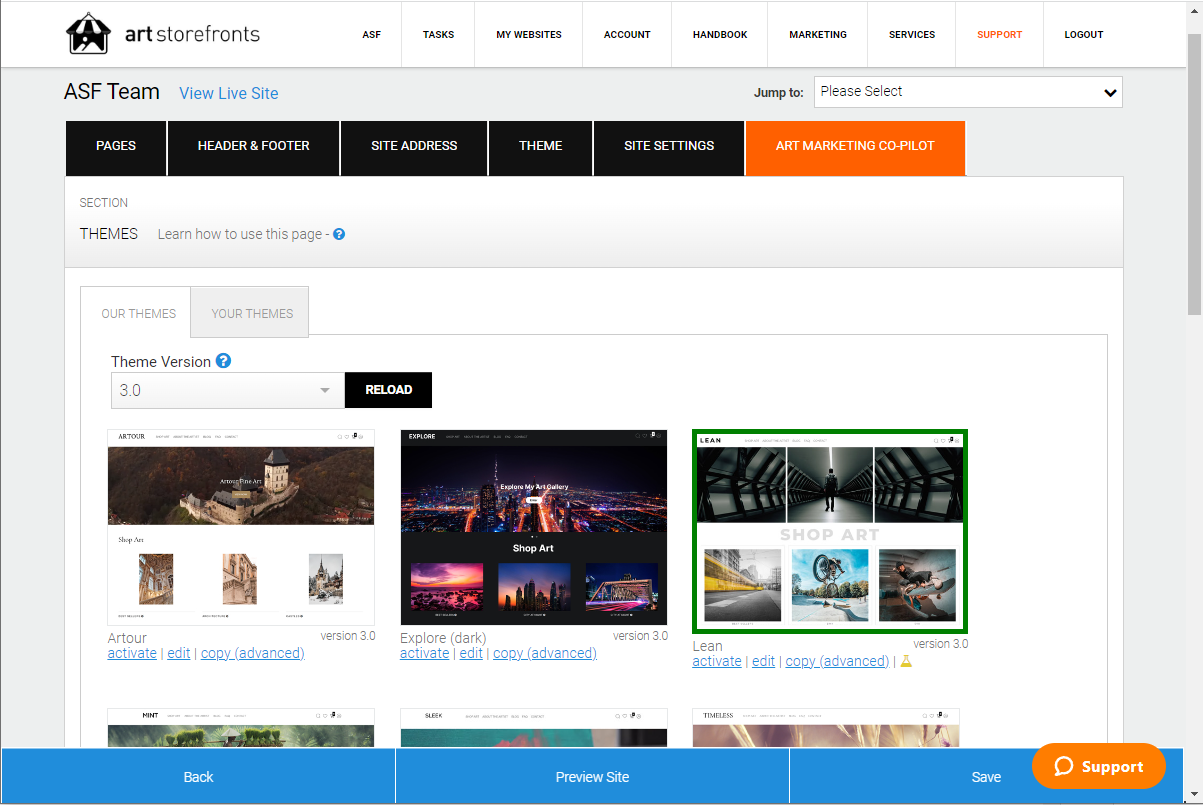Select the Lean theme thumbnail
The height and width of the screenshot is (805, 1203).
830,531
